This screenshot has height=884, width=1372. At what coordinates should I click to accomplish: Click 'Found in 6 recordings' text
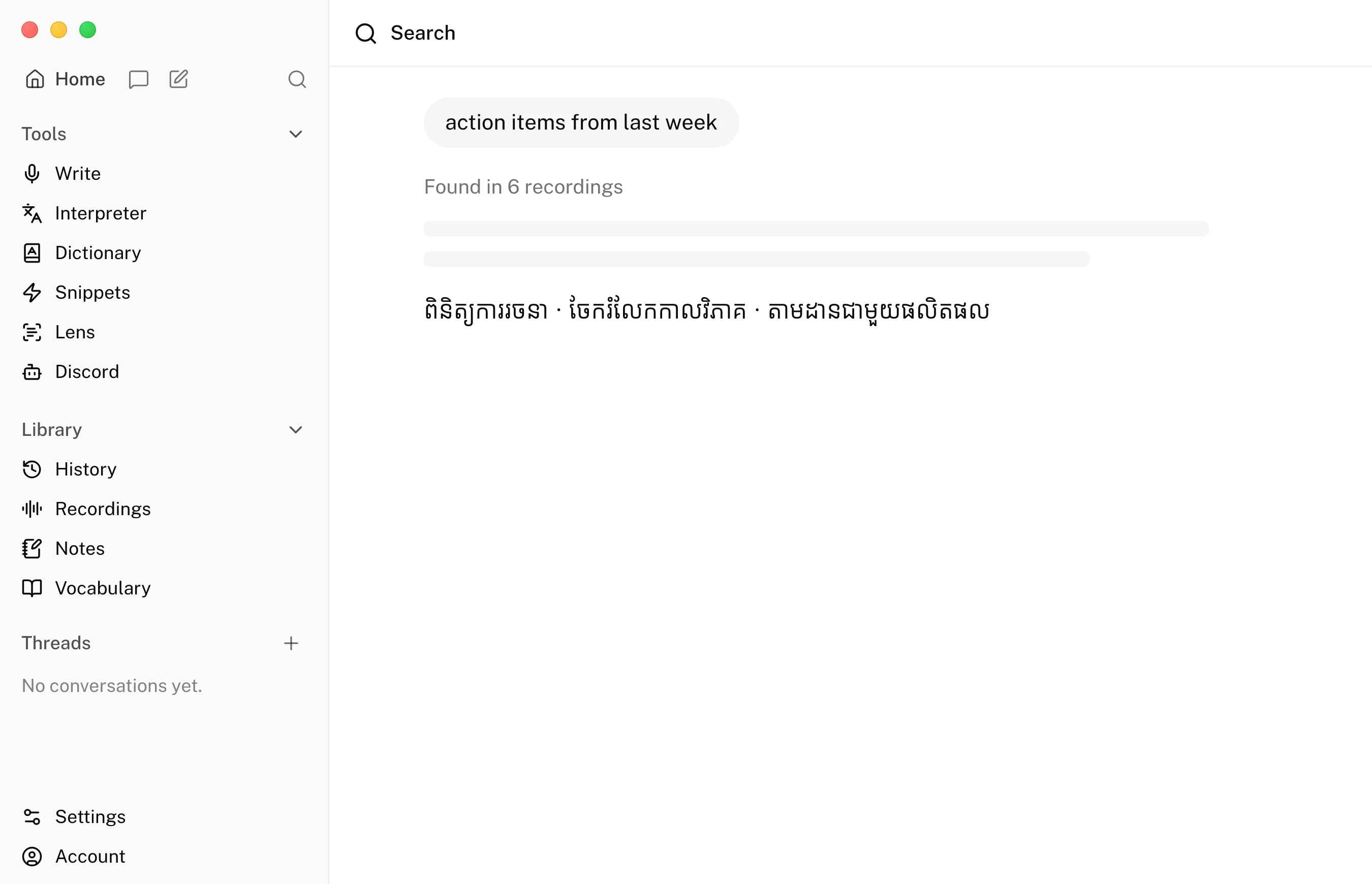[x=523, y=187]
